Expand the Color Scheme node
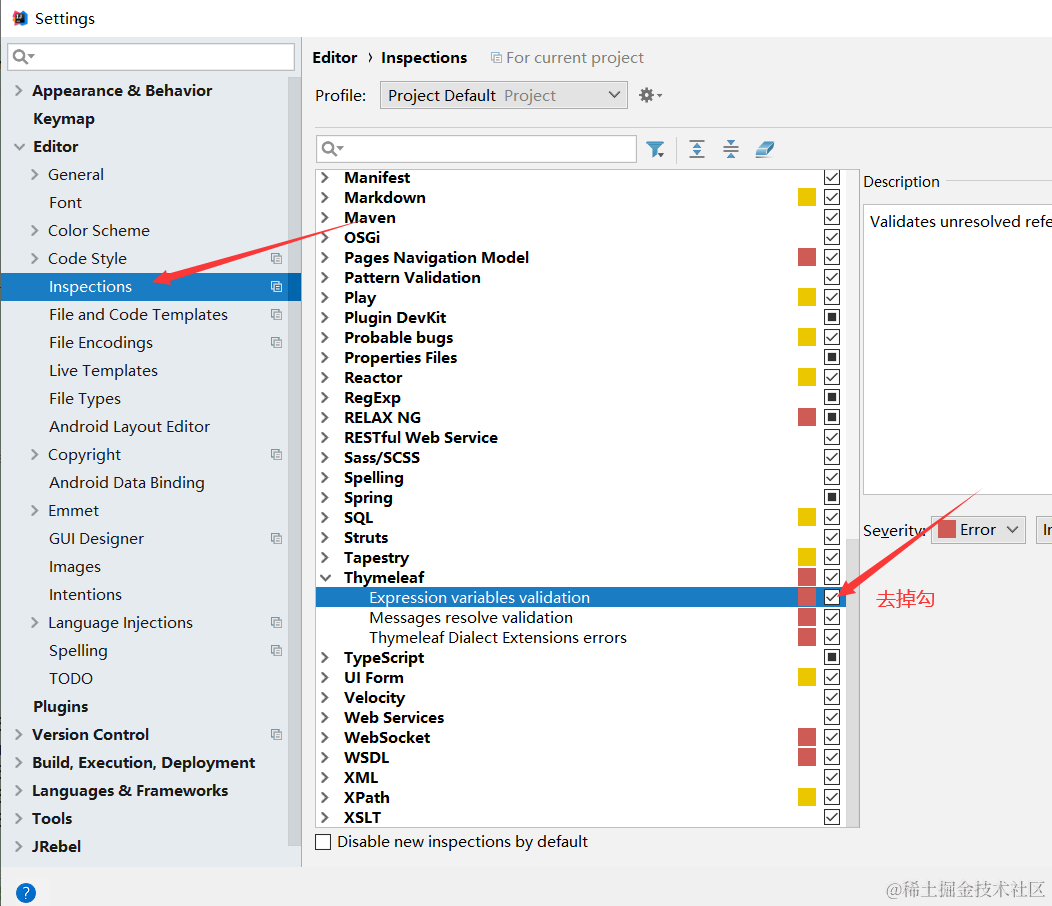 point(35,230)
